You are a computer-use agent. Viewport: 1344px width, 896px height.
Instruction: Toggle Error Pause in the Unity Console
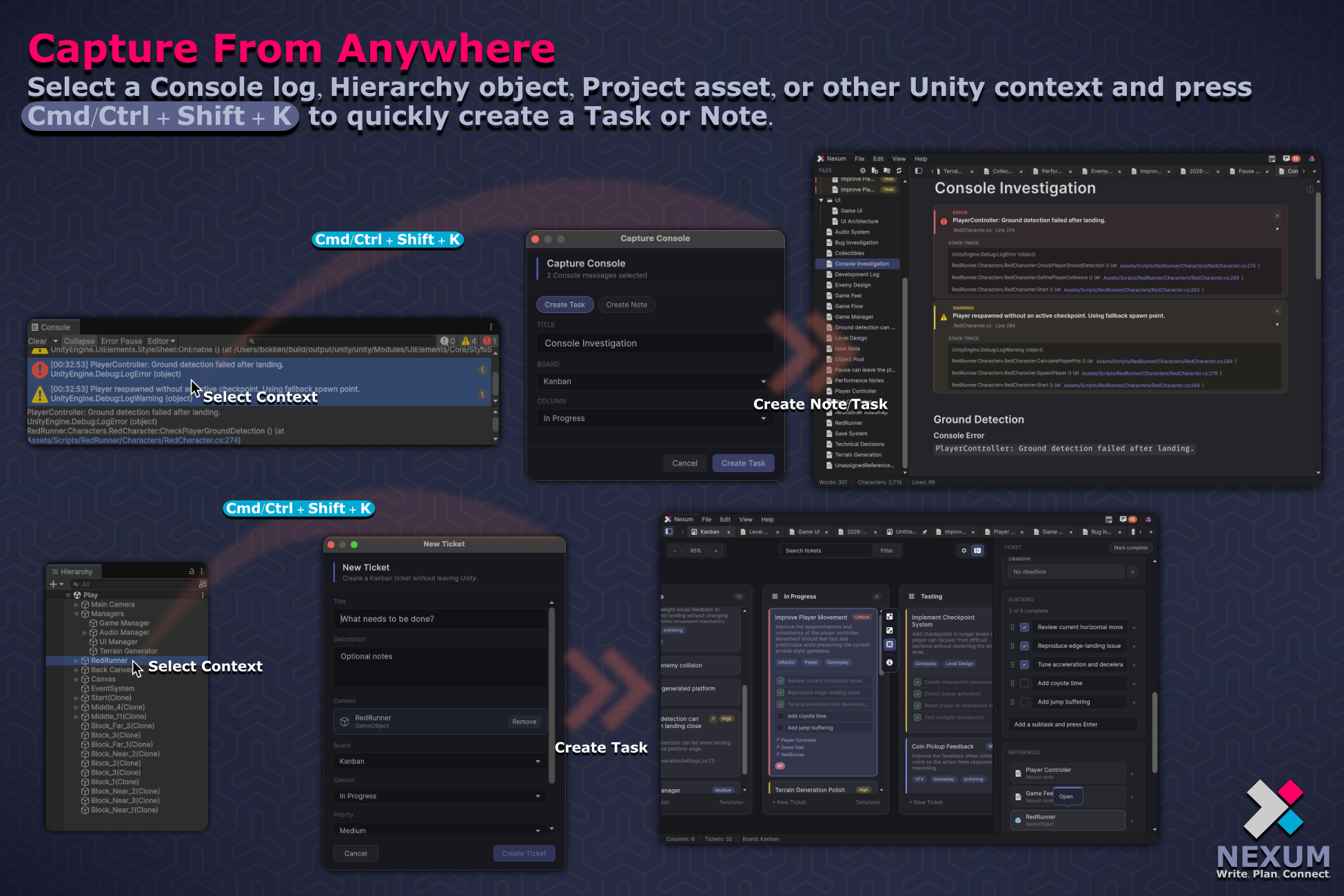(121, 341)
